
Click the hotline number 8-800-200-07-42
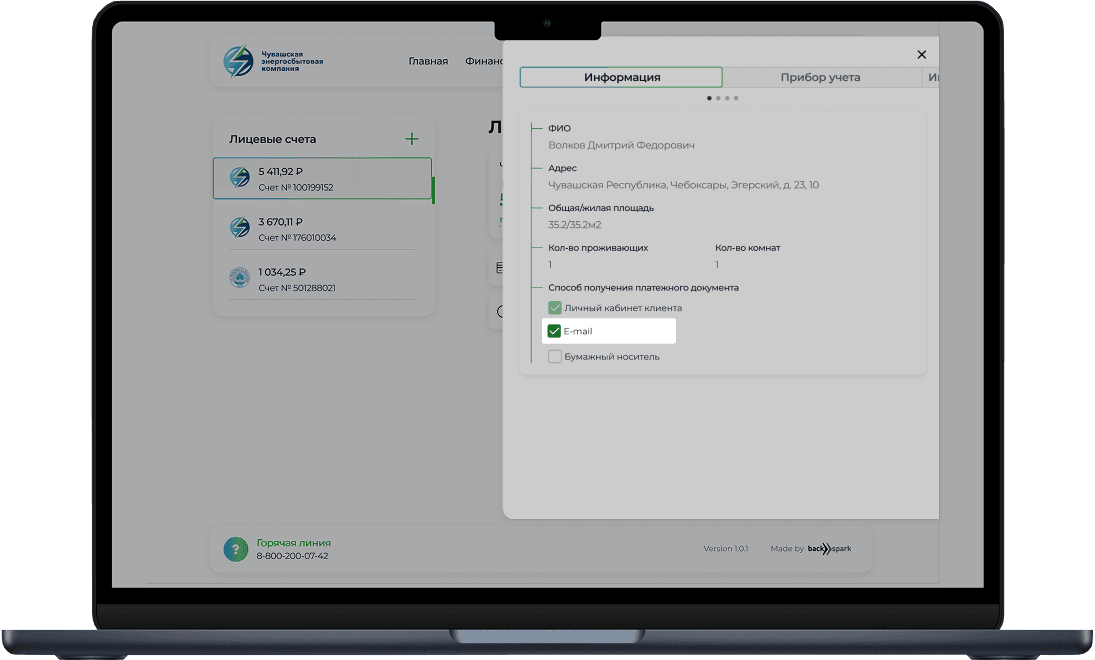(292, 556)
